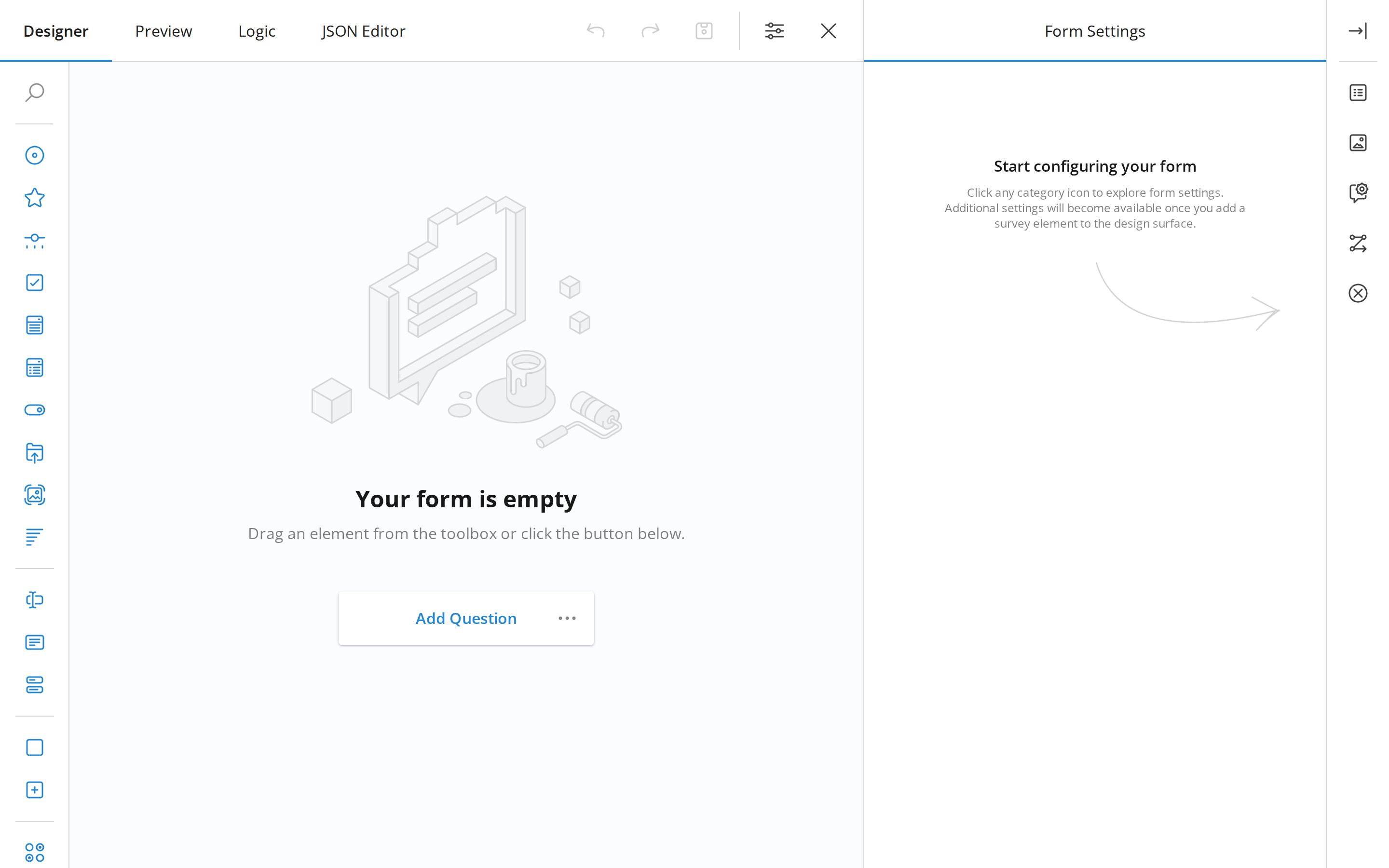This screenshot has width=1389, height=868.
Task: Go to the Logic tab
Action: (257, 31)
